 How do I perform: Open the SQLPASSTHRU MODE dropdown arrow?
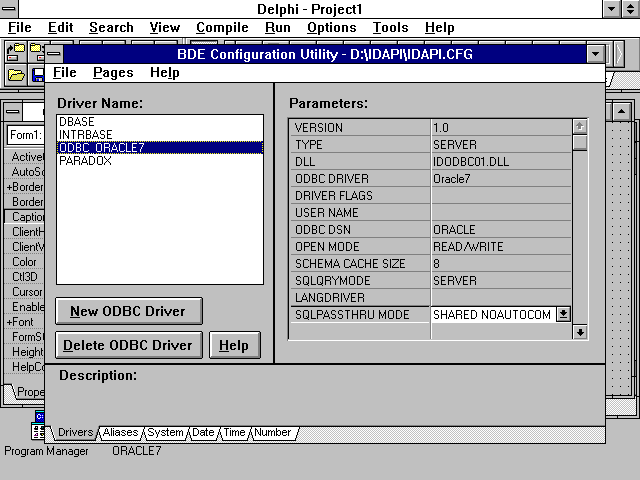coord(563,314)
